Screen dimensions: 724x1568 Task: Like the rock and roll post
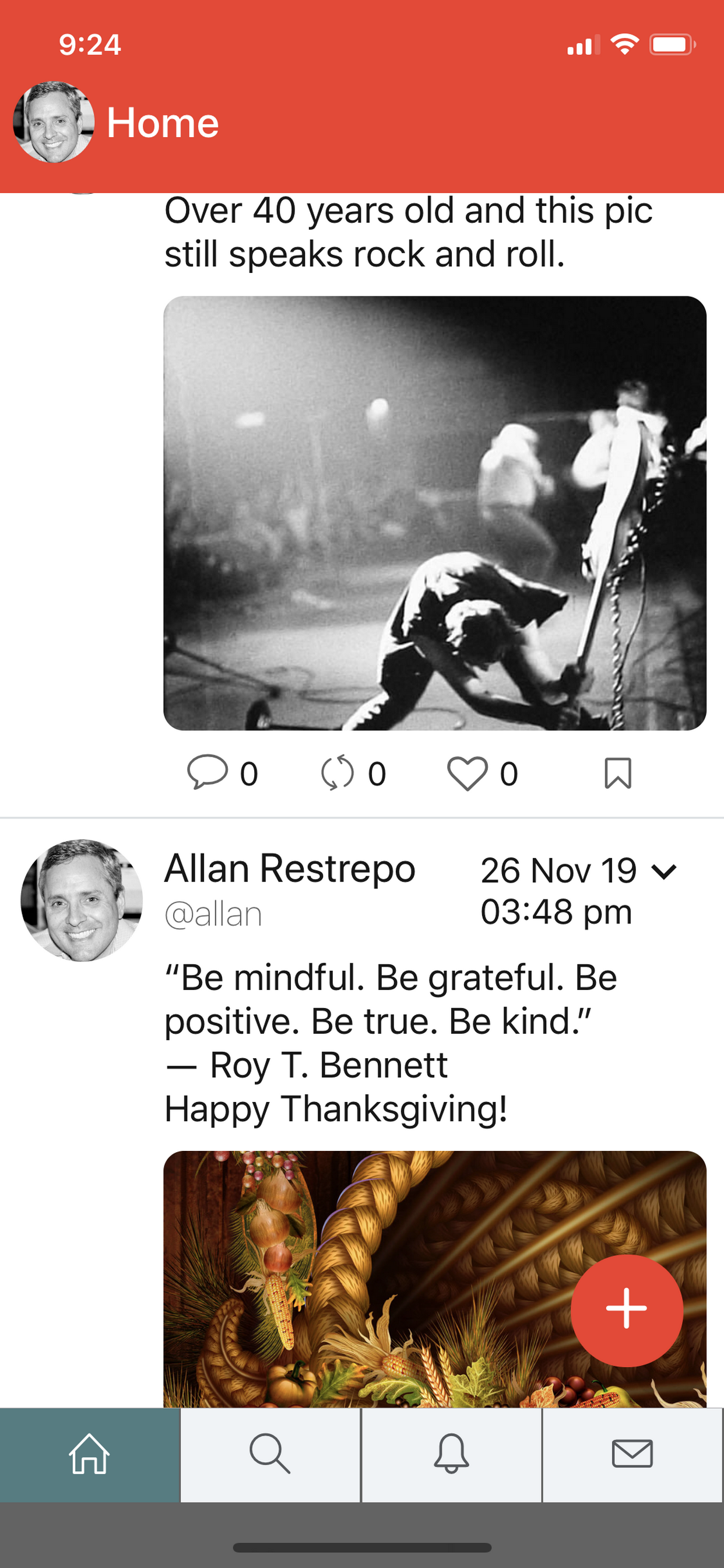[468, 773]
